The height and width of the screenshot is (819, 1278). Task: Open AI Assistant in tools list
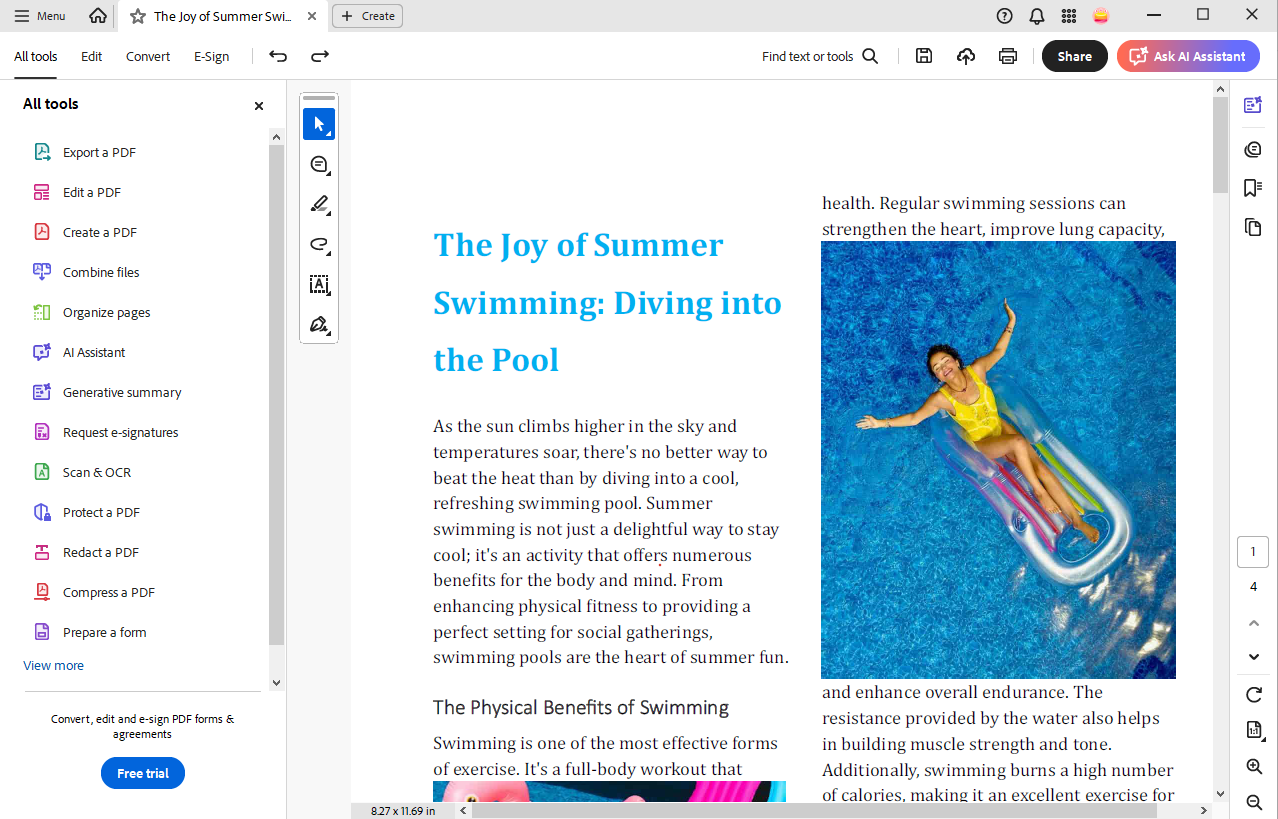coord(94,353)
